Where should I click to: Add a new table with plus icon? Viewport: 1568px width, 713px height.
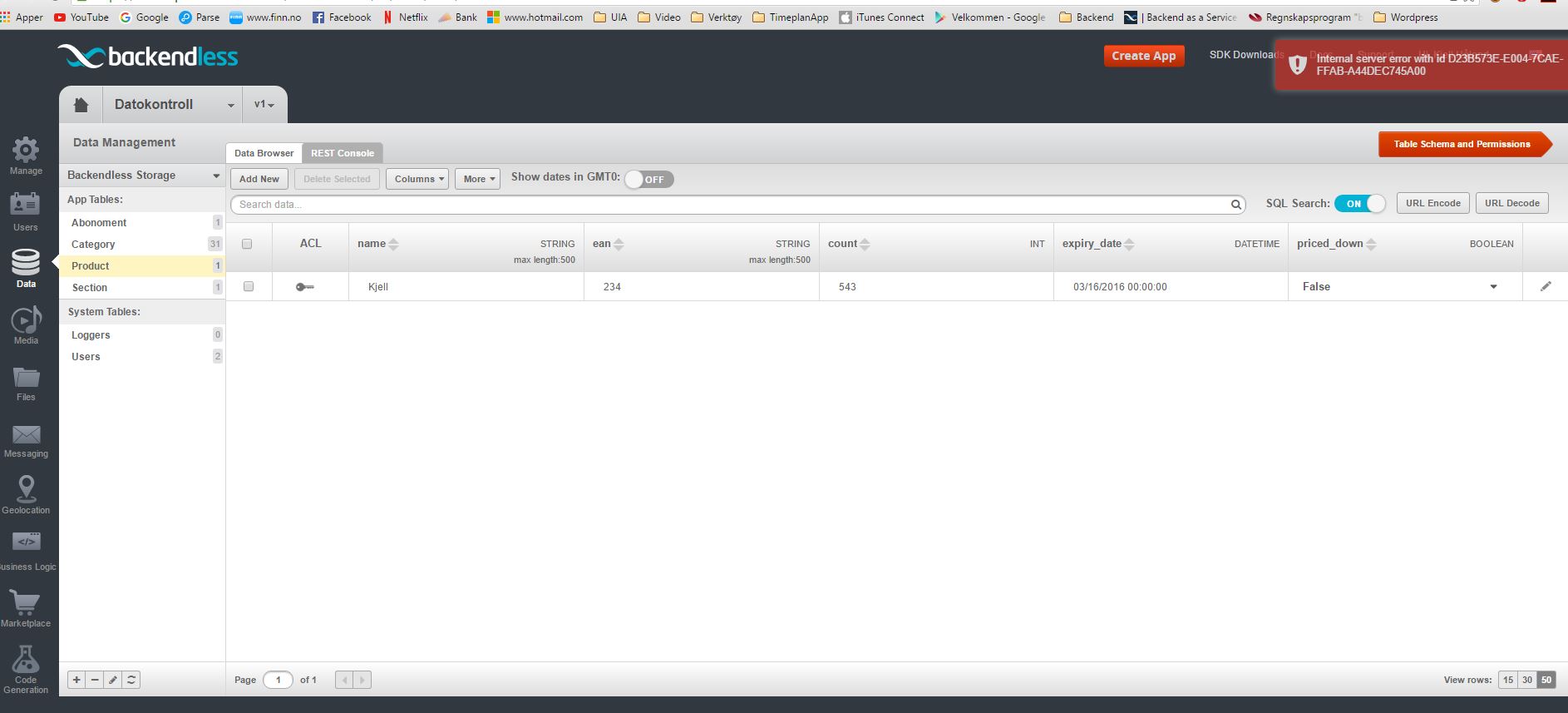click(x=76, y=680)
